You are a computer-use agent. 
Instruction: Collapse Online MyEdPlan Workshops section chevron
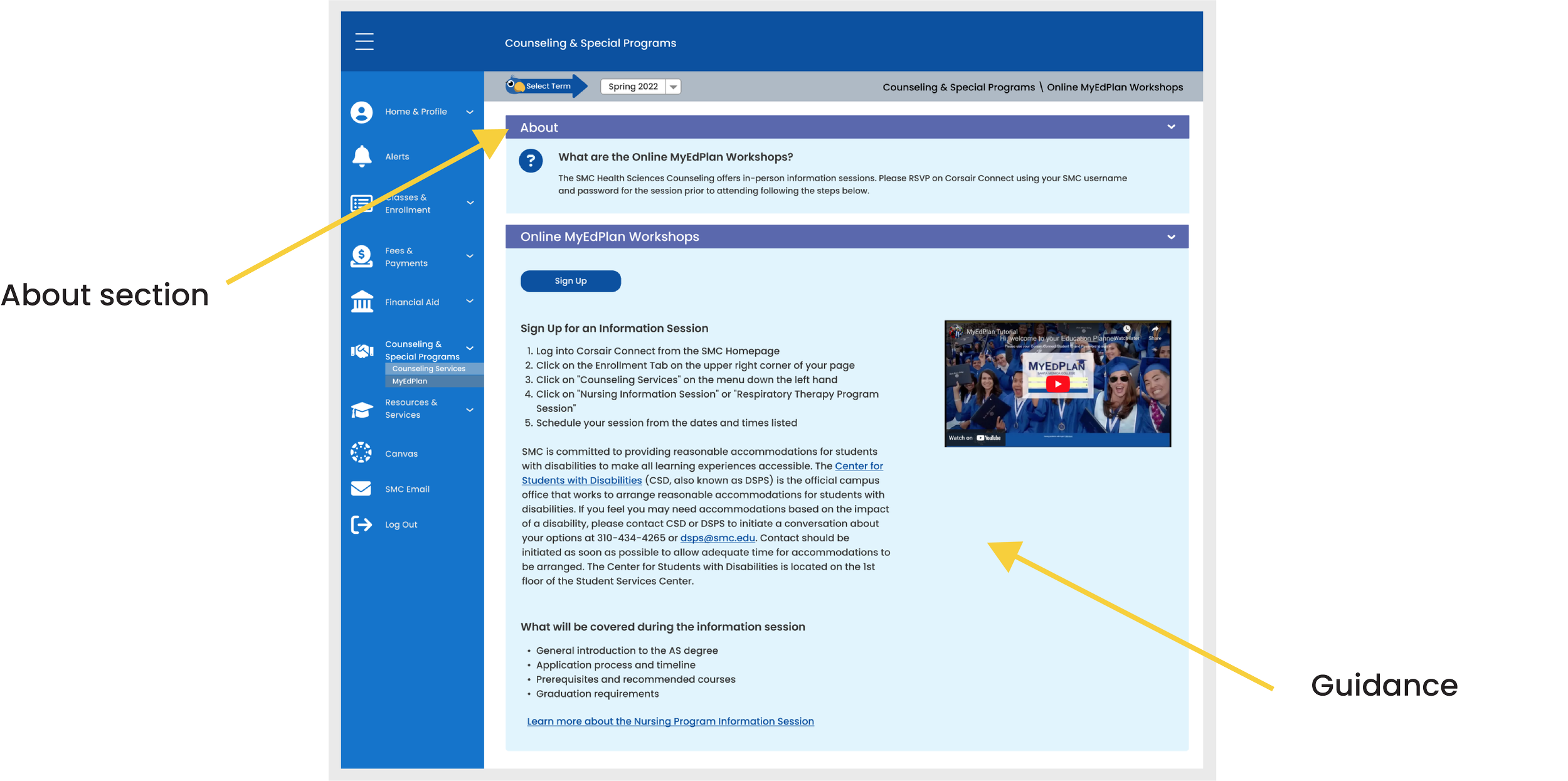point(1170,237)
